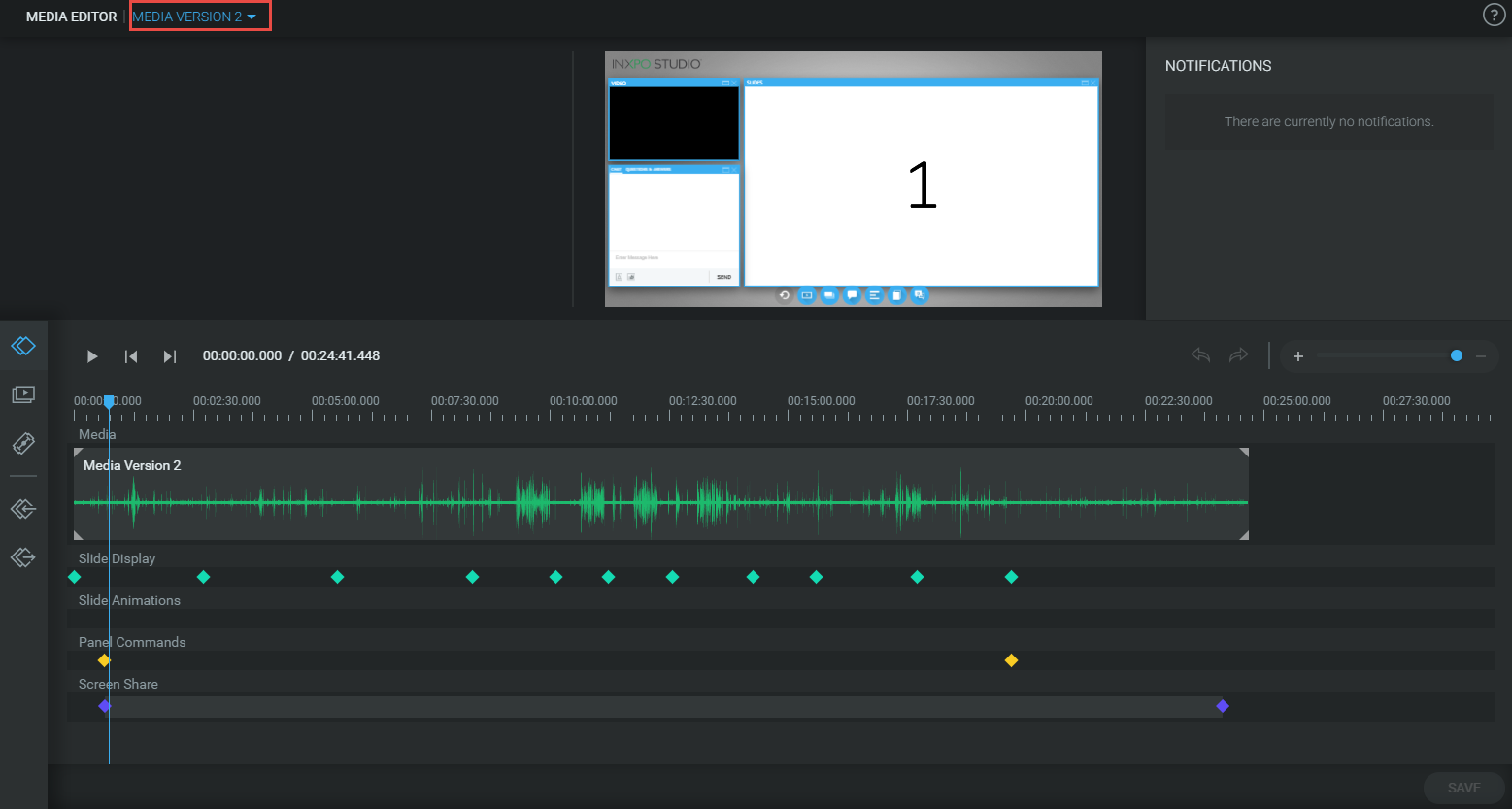Click the slides panel icon below preview
The height and width of the screenshot is (809, 1512).
pyautogui.click(x=828, y=294)
